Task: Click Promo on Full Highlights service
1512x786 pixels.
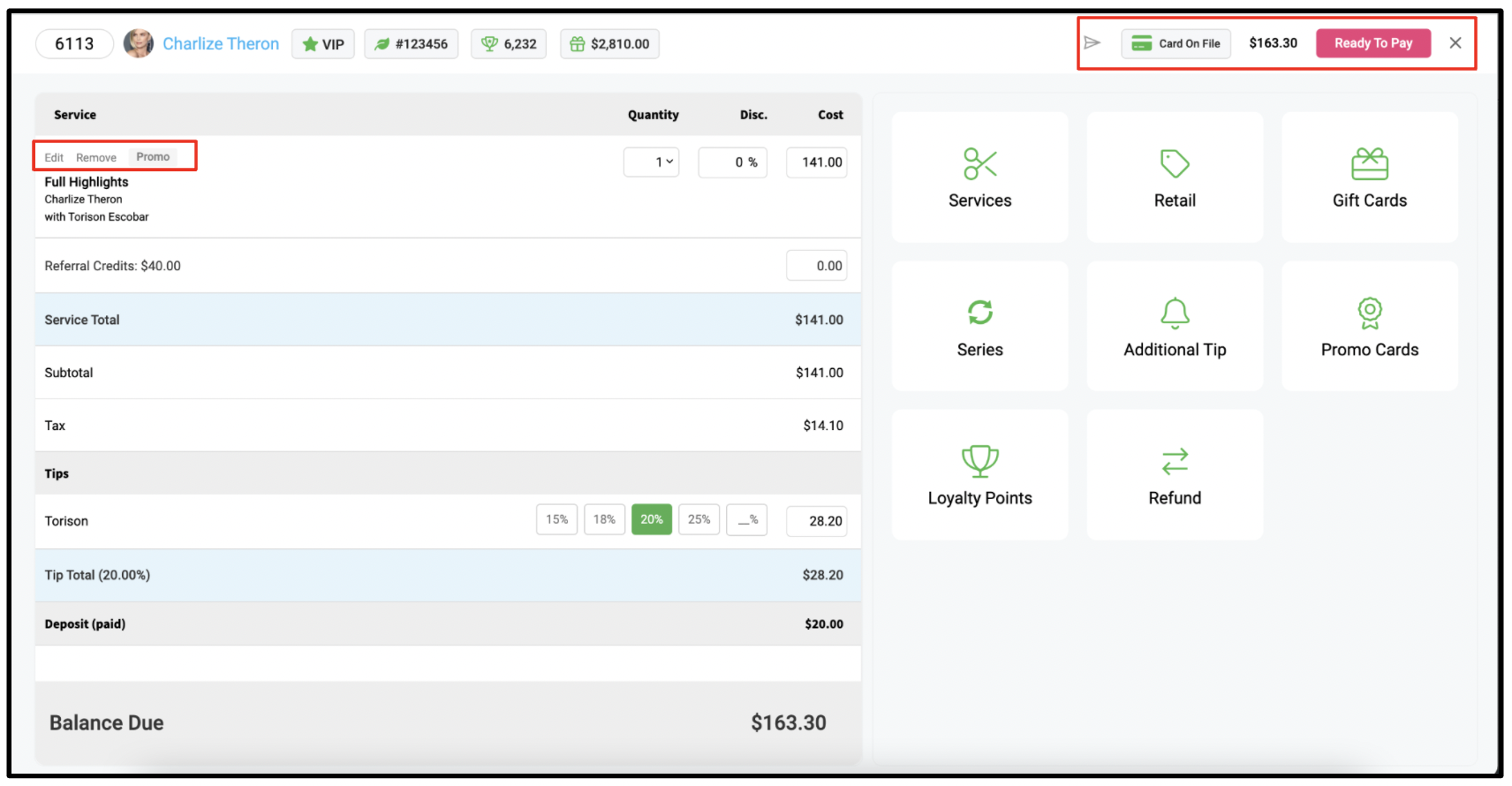Action: 153,156
